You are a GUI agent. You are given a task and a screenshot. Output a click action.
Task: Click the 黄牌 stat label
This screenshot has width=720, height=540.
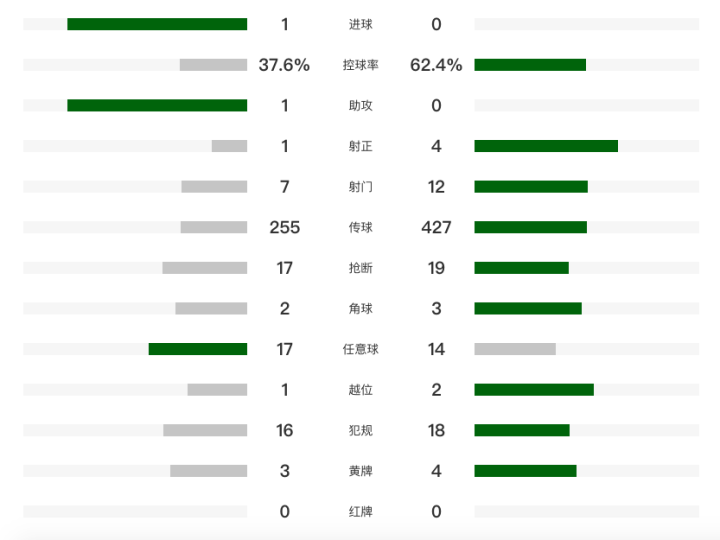[x=360, y=471]
